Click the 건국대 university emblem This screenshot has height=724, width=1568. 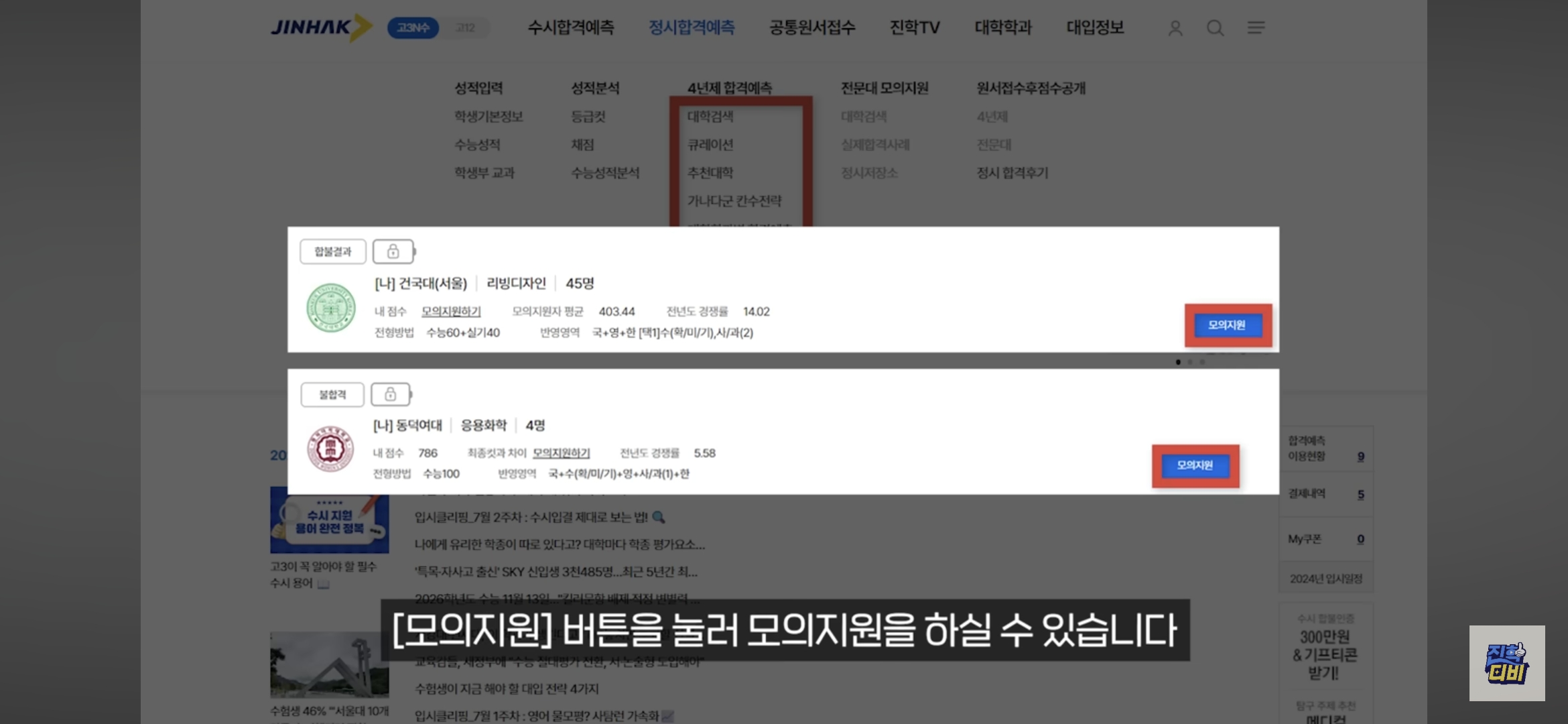tap(330, 308)
